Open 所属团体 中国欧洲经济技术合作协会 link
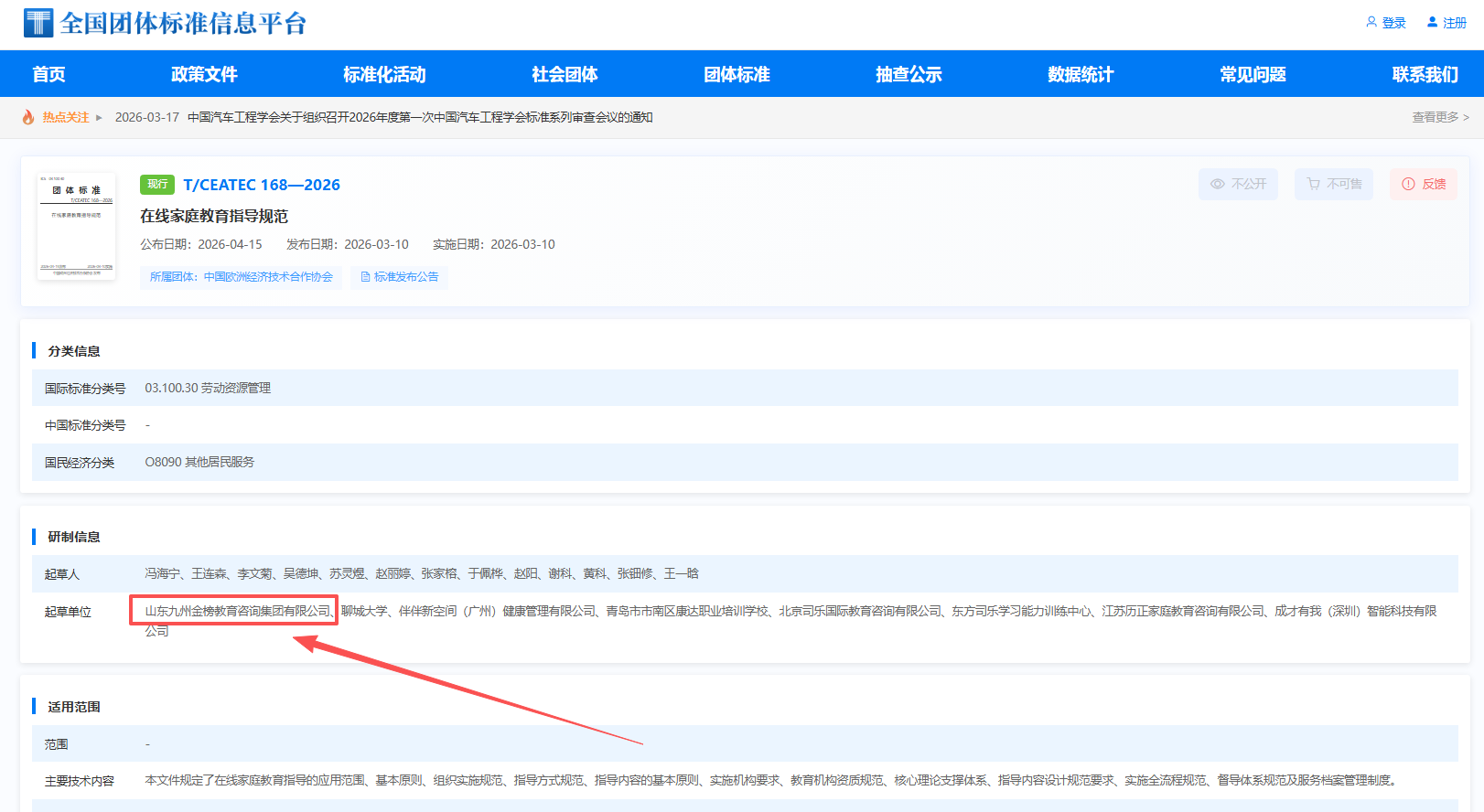The image size is (1484, 812). pos(241,277)
